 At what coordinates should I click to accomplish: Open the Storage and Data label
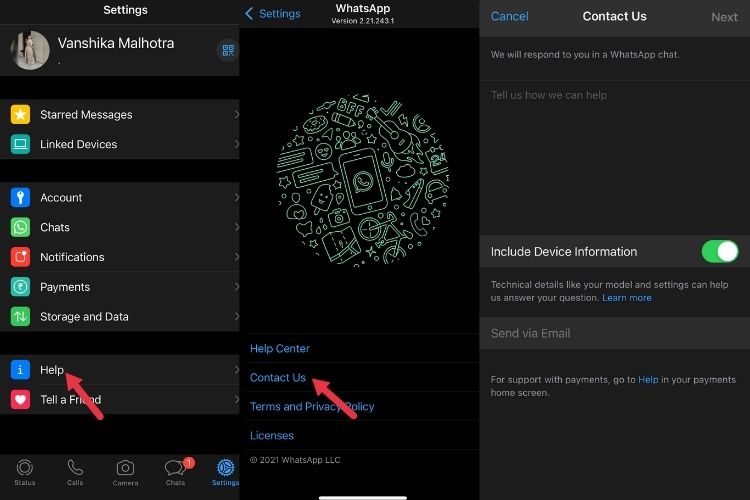tap(84, 317)
